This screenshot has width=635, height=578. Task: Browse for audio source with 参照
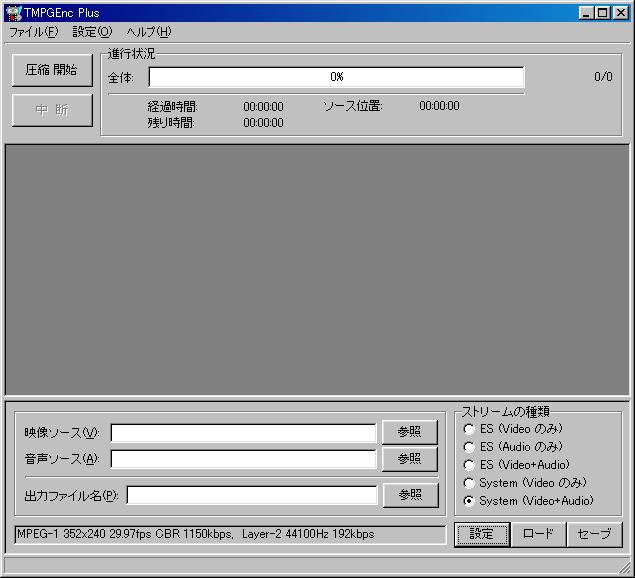click(409, 459)
